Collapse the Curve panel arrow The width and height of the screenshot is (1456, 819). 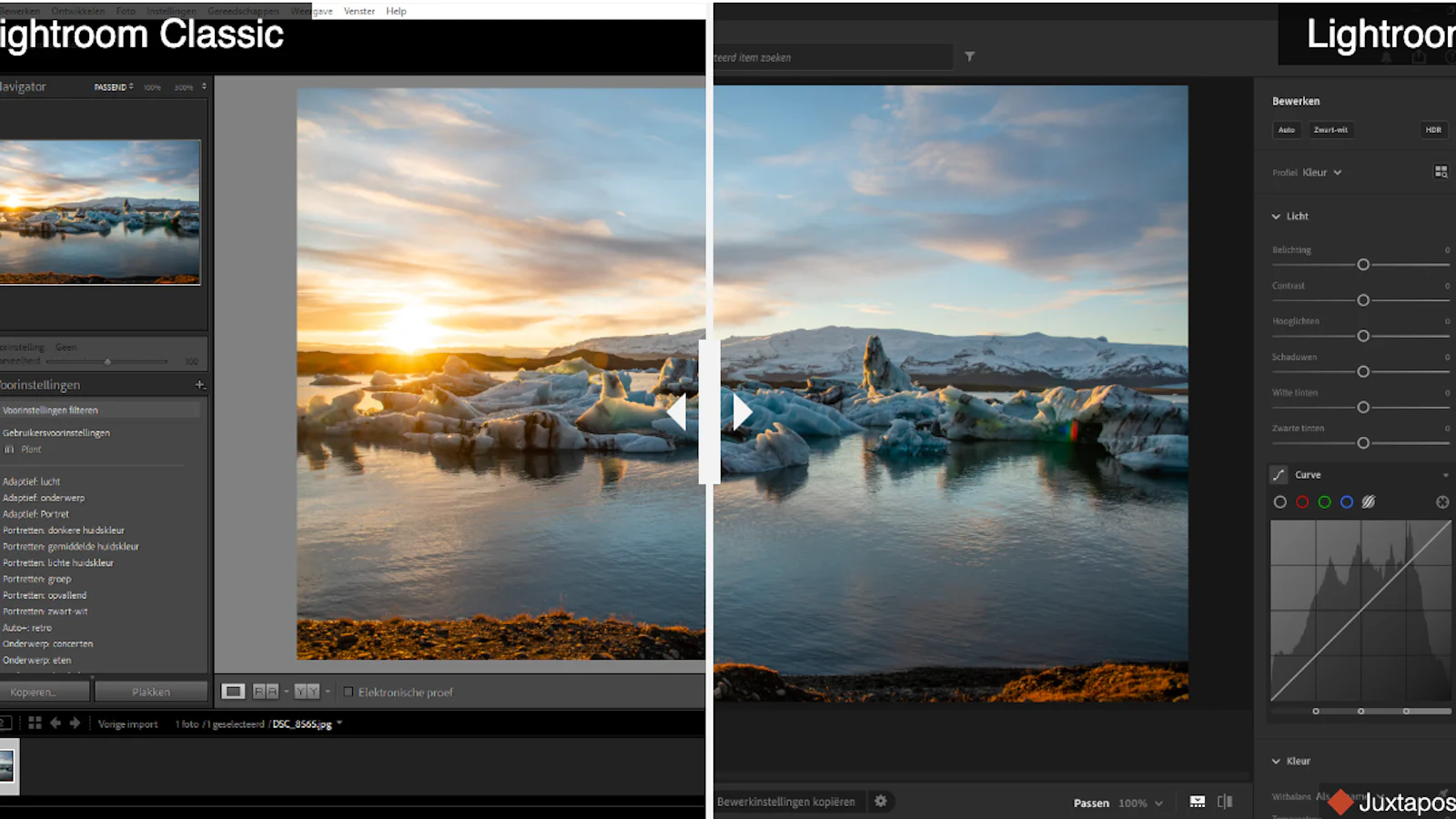point(1445,475)
